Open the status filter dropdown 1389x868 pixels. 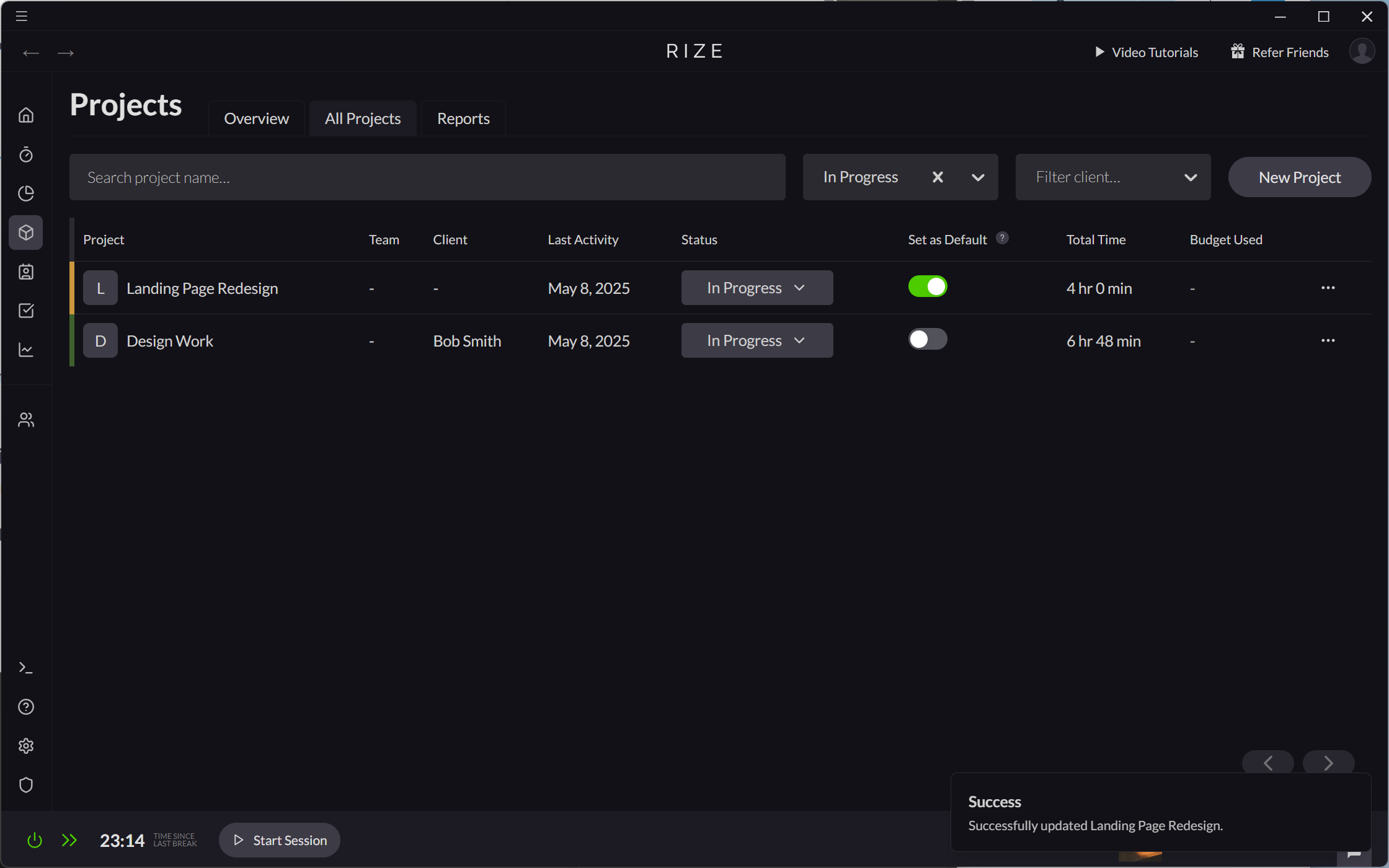979,177
